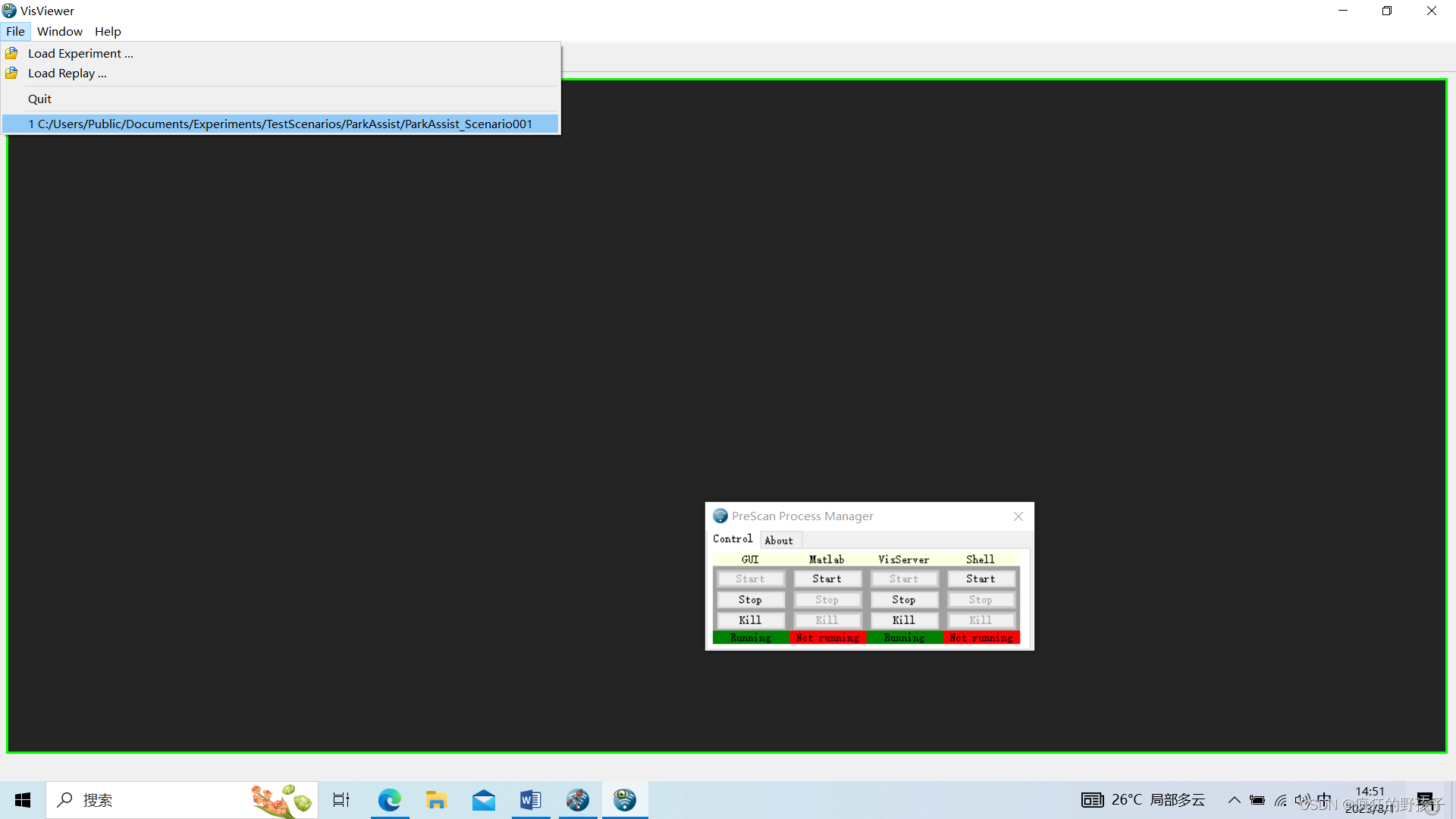Kill the GUI process
Image resolution: width=1456 pixels, height=819 pixels.
point(750,620)
